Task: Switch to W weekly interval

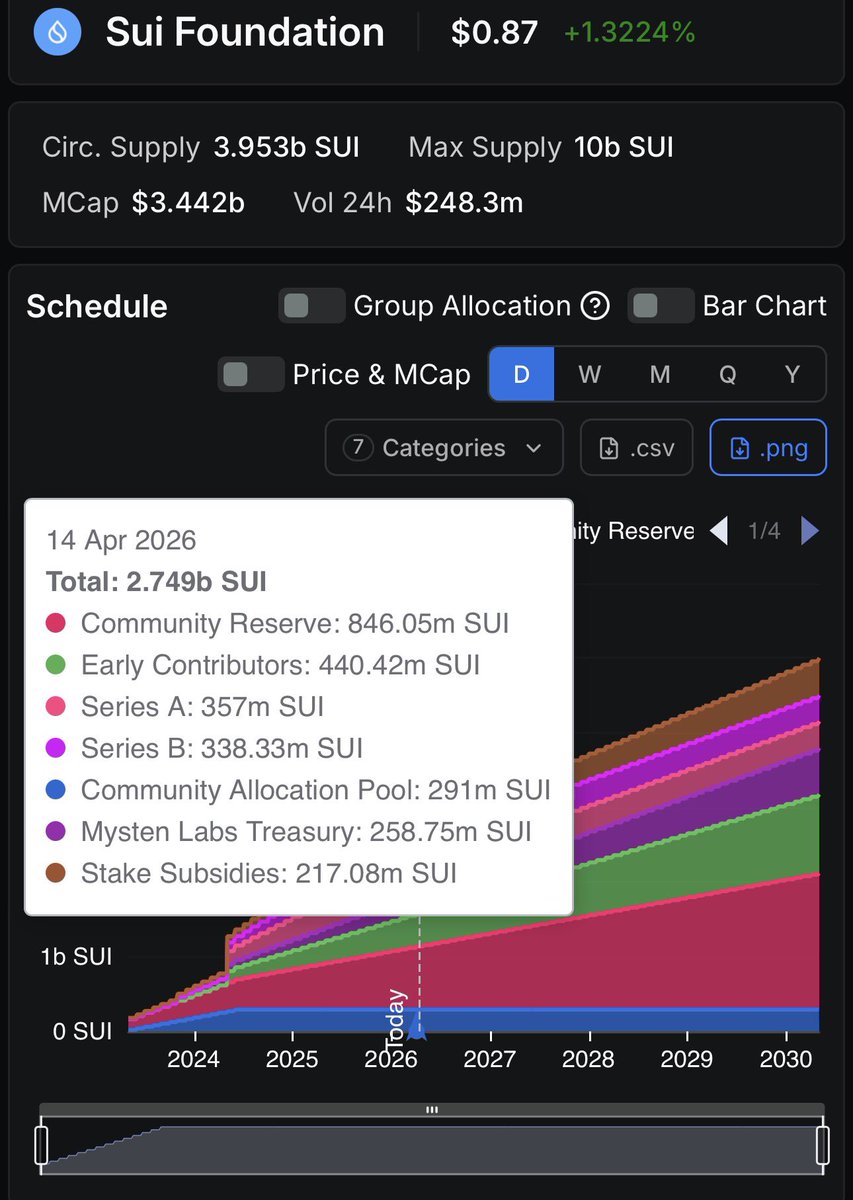Action: [x=589, y=375]
